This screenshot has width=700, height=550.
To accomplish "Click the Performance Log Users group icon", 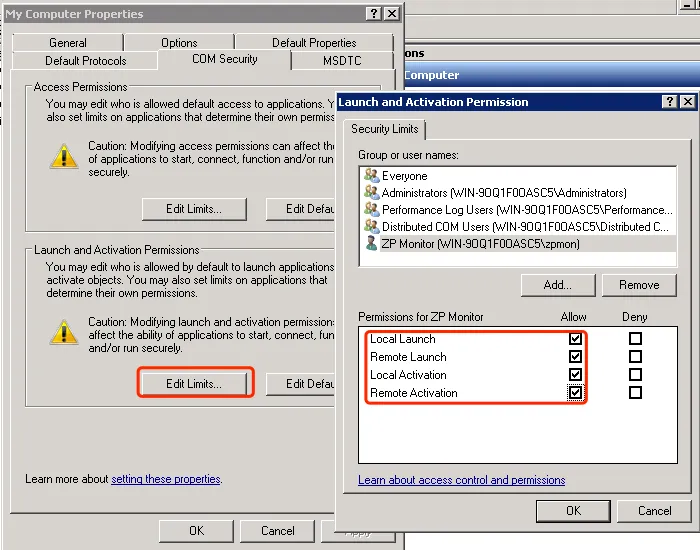I will tap(371, 209).
